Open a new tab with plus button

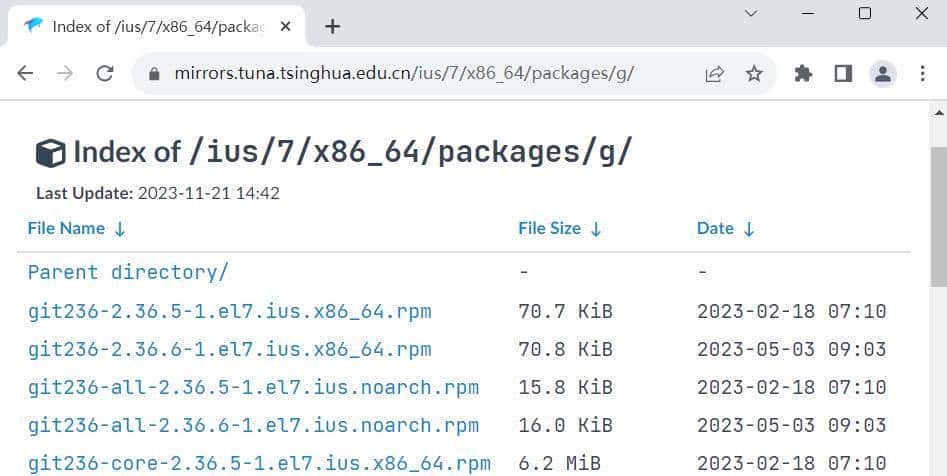(x=333, y=26)
